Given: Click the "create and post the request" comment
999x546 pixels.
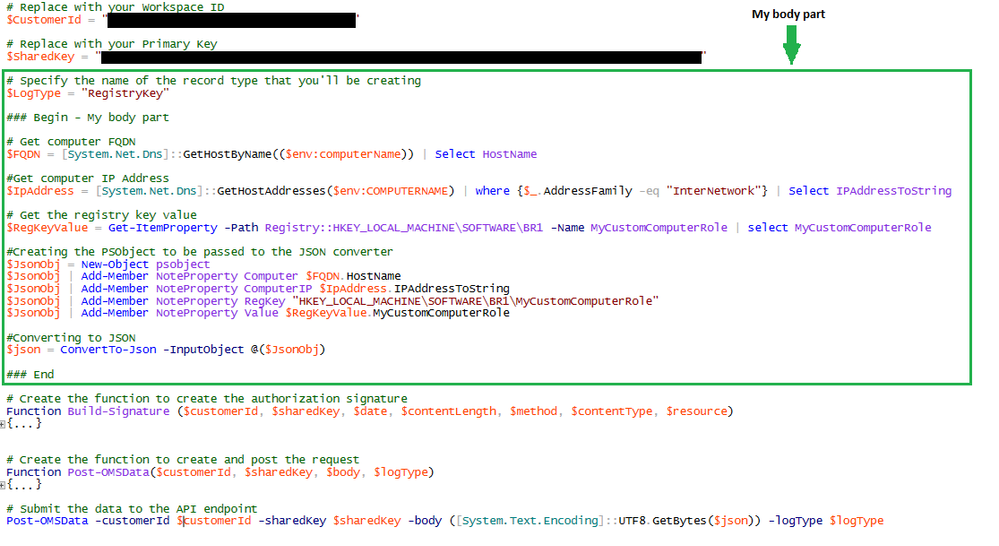Looking at the screenshot, I should pyautogui.click(x=183, y=460).
